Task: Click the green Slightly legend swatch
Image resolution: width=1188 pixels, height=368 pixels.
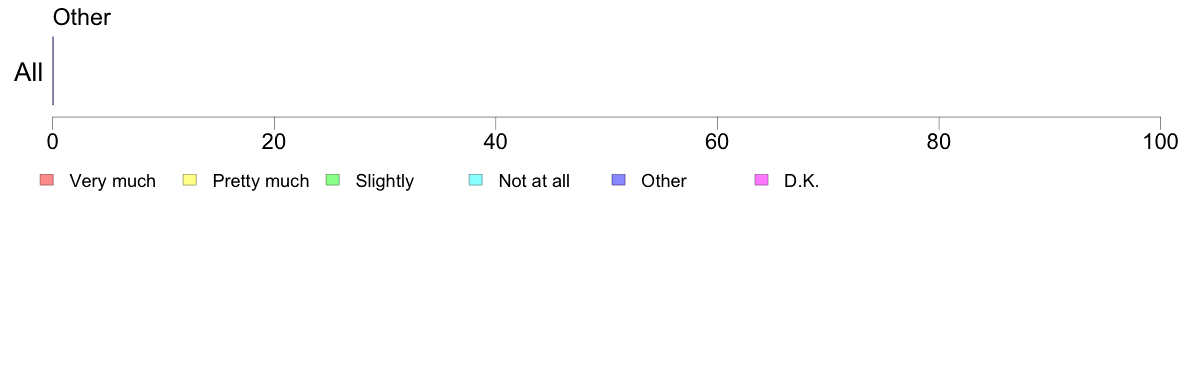Action: (x=333, y=180)
